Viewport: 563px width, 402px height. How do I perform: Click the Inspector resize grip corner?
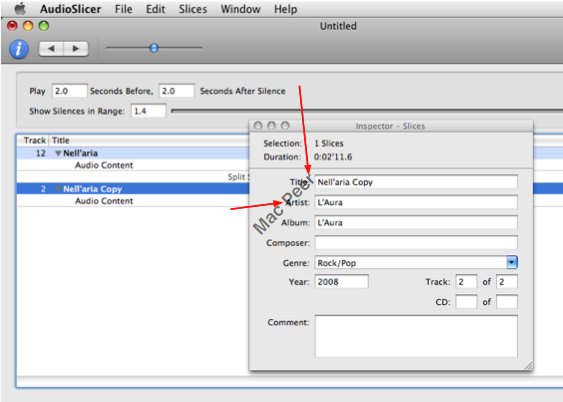(528, 366)
